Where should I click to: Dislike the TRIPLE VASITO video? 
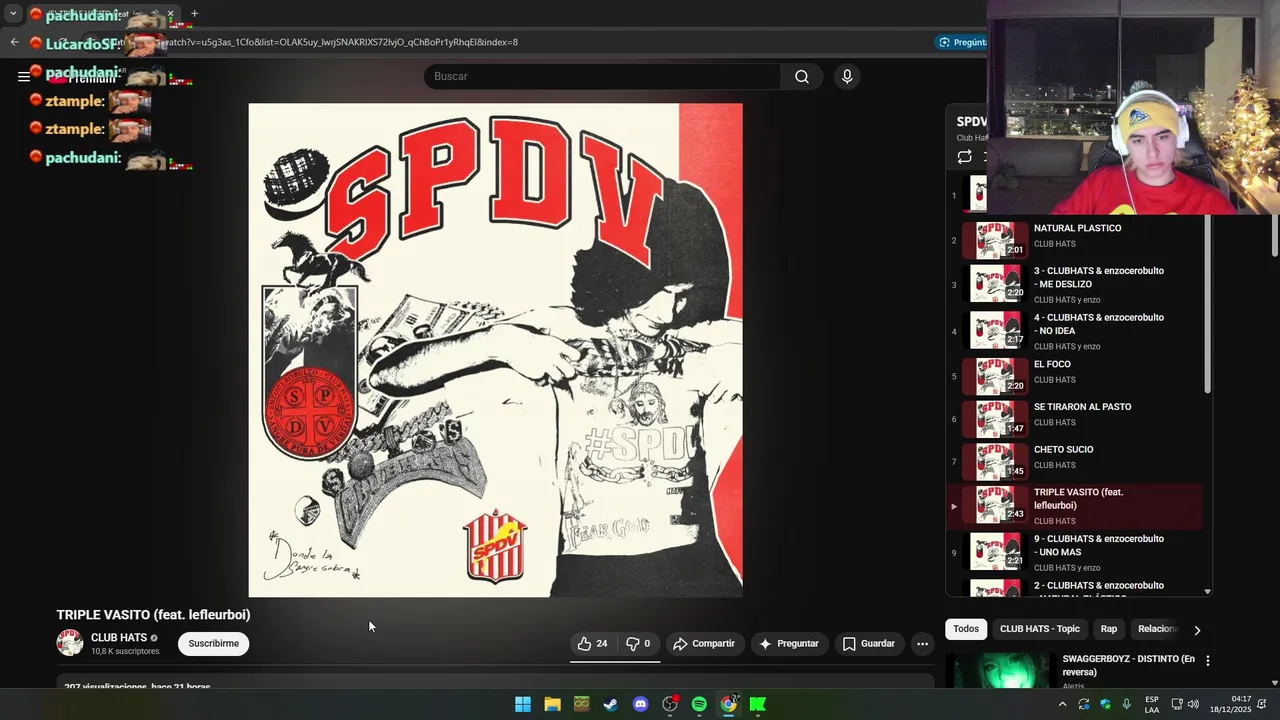coord(638,644)
